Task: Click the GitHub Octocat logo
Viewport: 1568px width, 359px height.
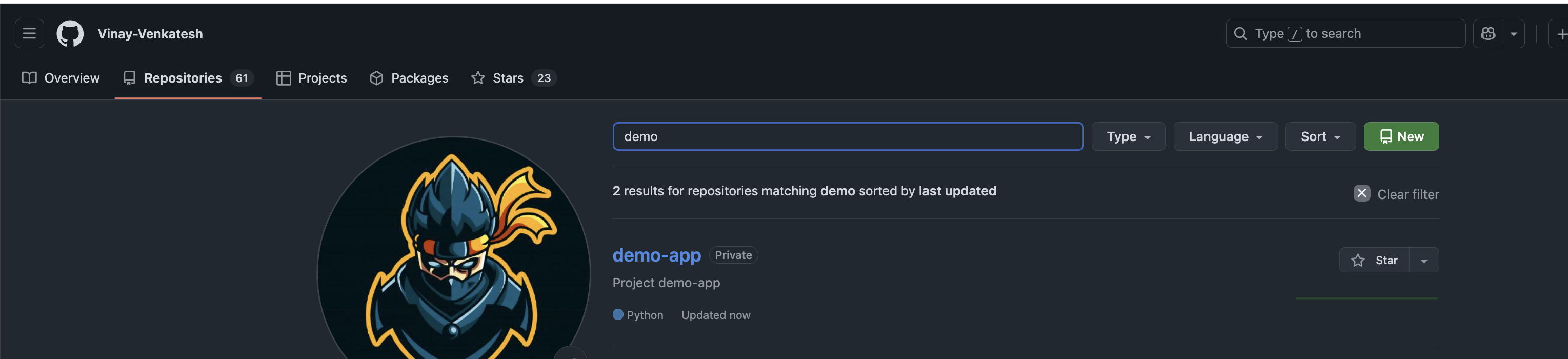Action: (70, 33)
